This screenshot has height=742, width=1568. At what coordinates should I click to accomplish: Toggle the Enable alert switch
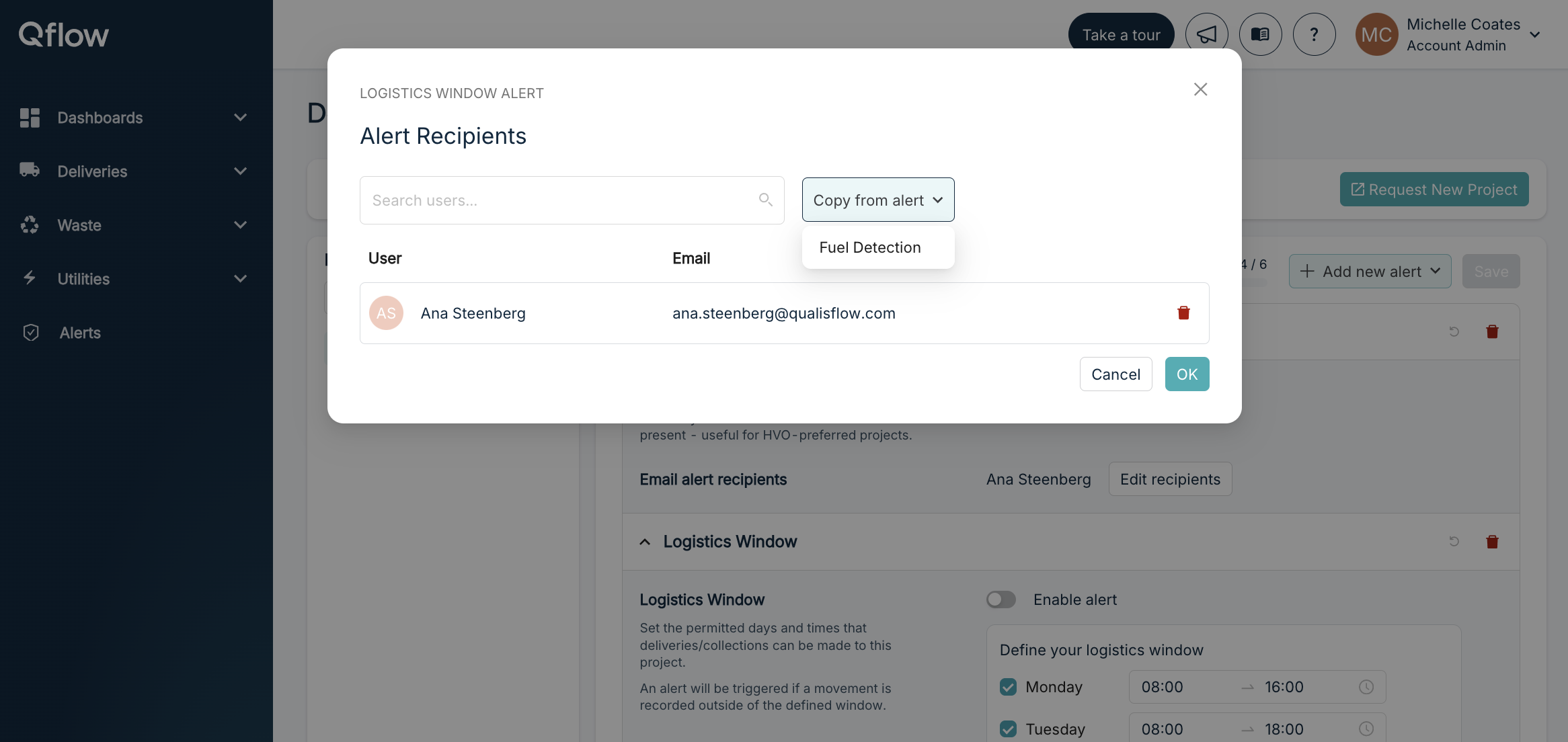(x=1001, y=600)
